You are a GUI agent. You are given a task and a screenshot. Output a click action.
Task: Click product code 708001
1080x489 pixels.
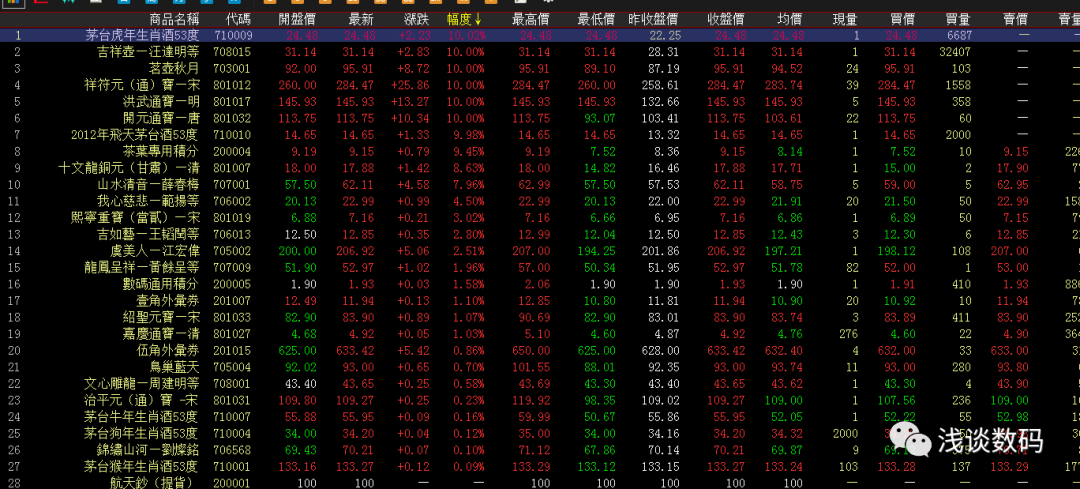233,383
